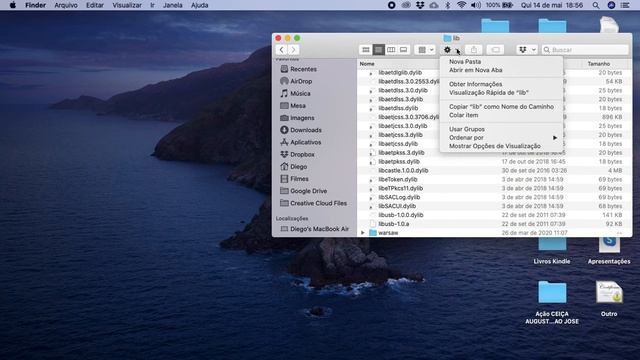Screen dimensions: 640x360
Task: Select file libaetdiglib.dylib
Action: (x=400, y=73)
